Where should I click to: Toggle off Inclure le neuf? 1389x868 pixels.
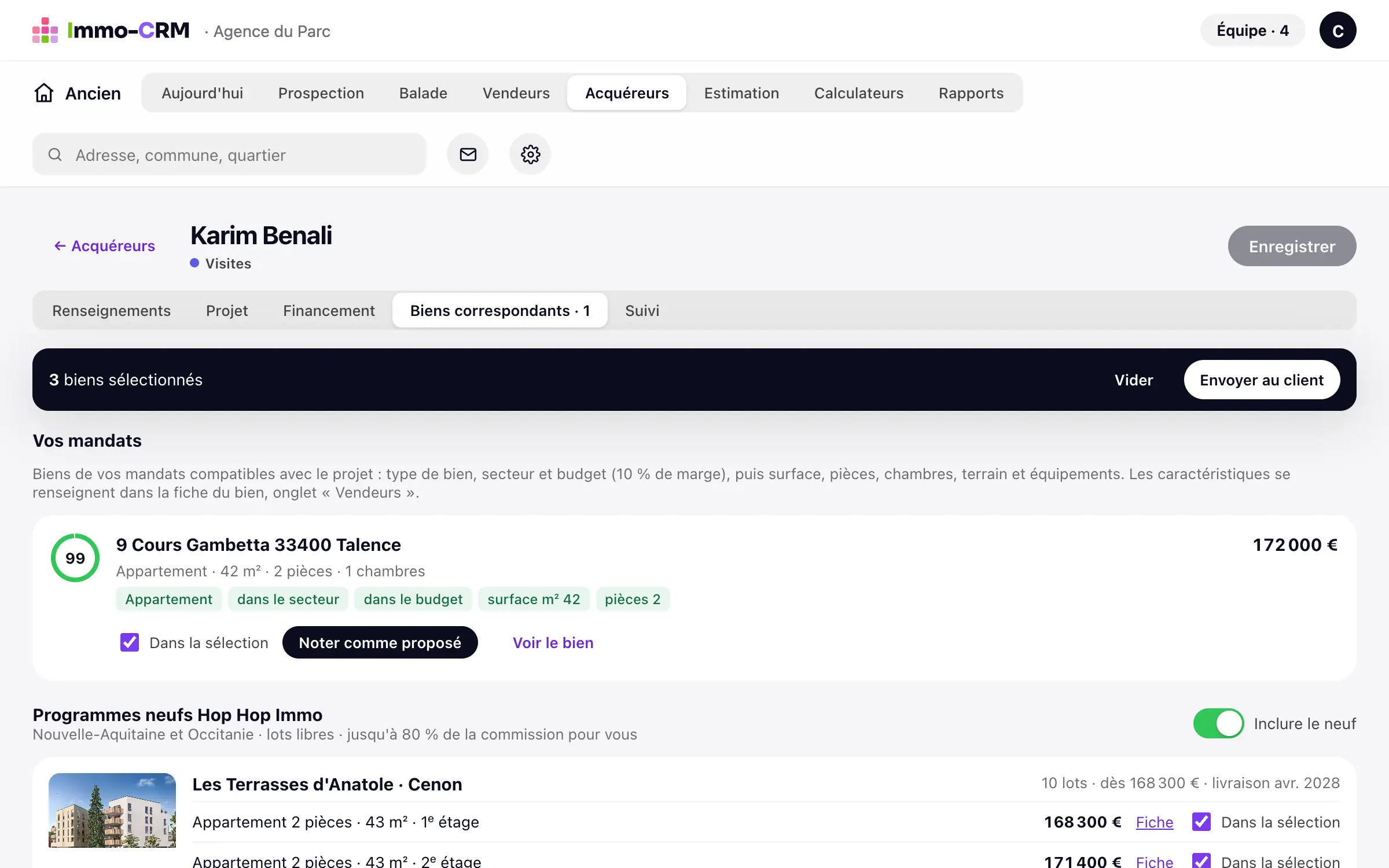click(x=1218, y=723)
